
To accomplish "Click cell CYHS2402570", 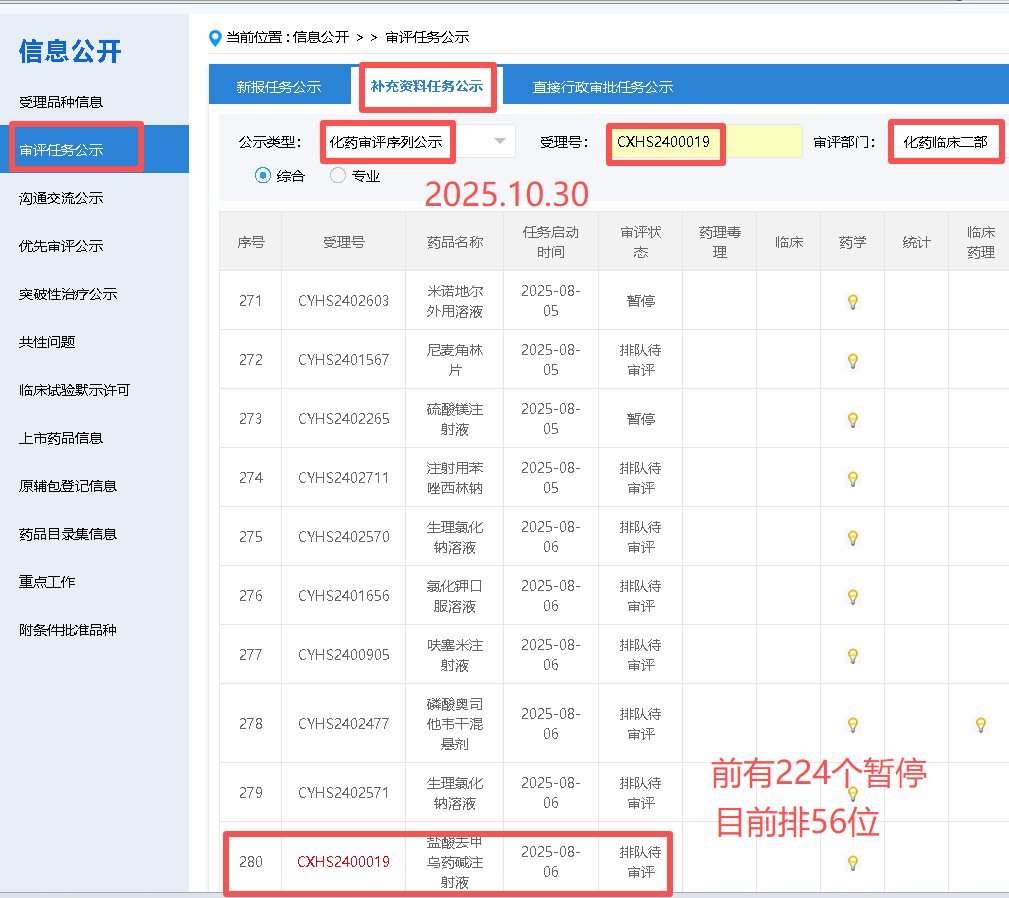I will tap(344, 536).
